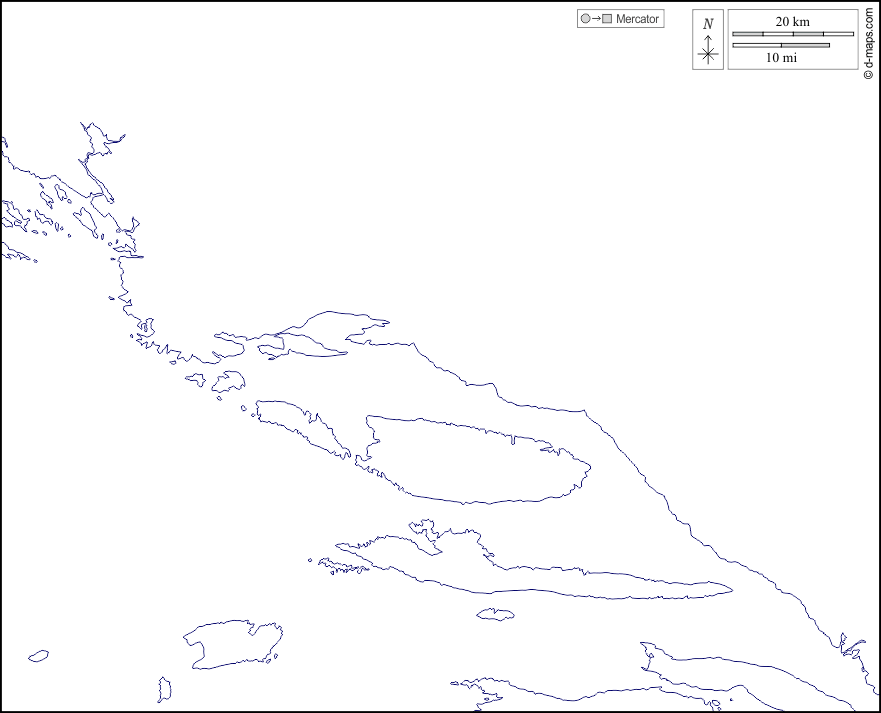The image size is (881, 713).
Task: Click the "20 km" scale label
Action: coord(792,21)
